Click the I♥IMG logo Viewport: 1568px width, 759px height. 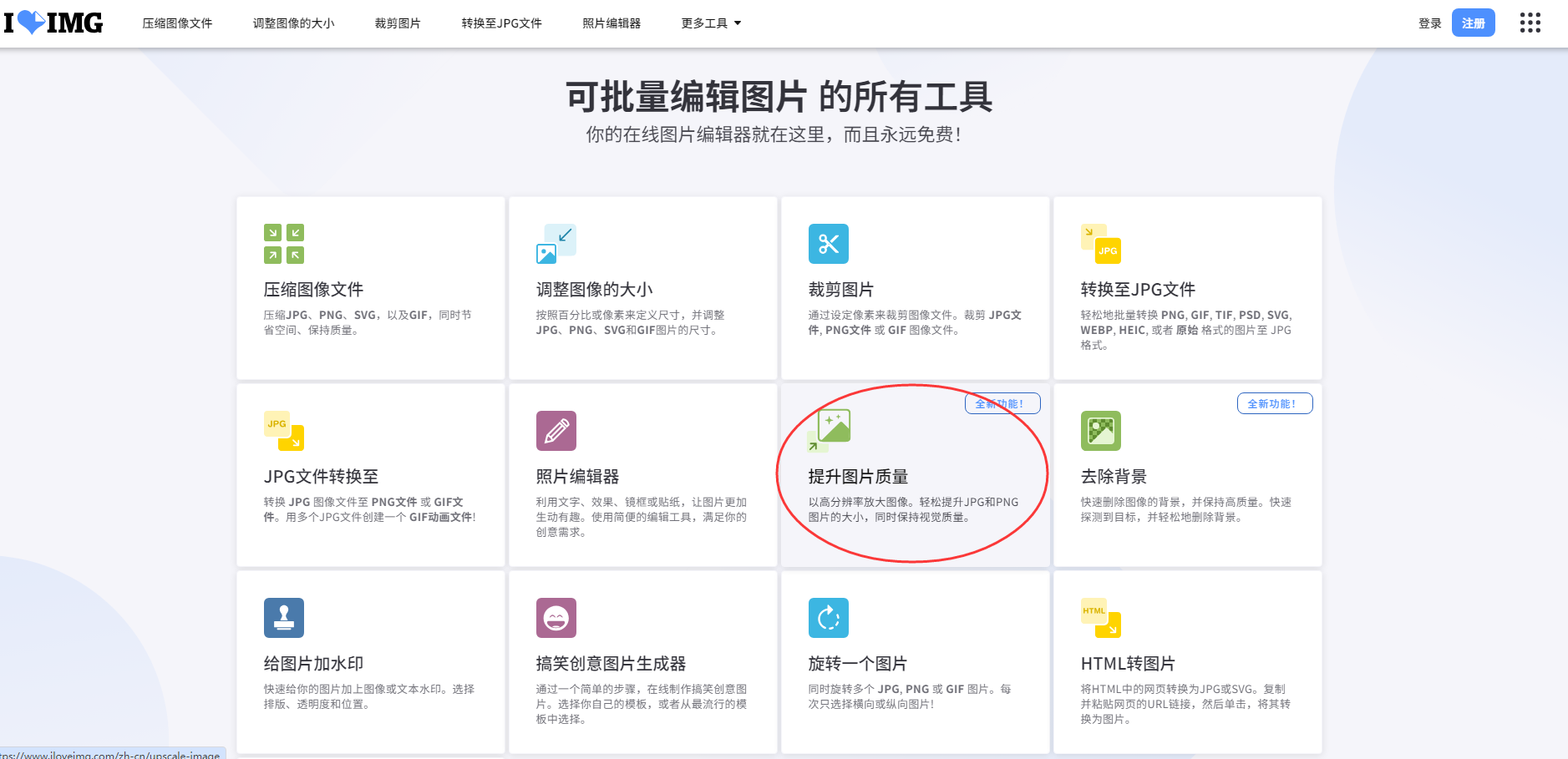53,23
